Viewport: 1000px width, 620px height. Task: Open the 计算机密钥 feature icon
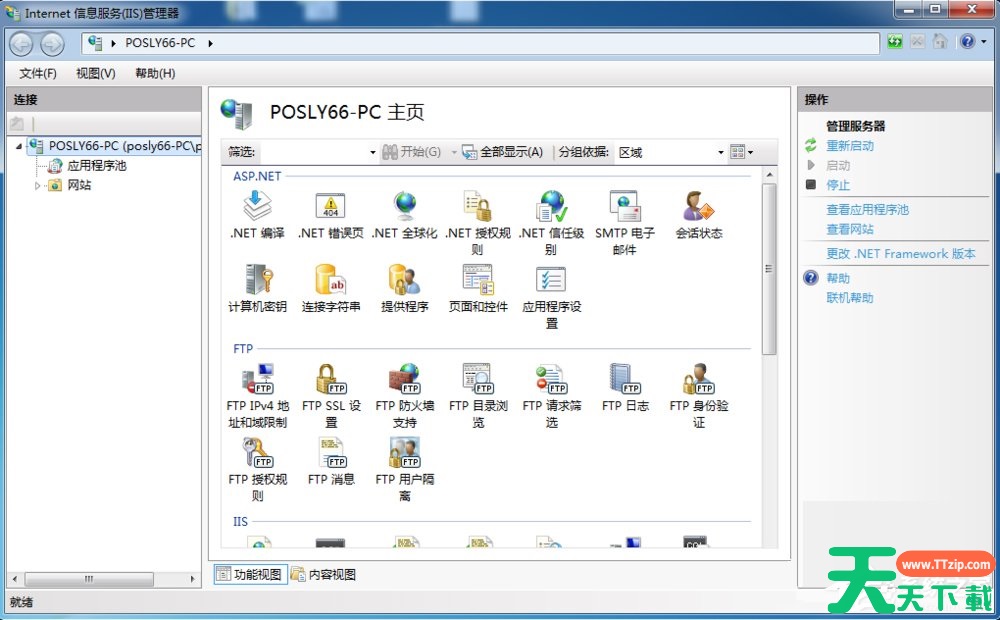(257, 280)
